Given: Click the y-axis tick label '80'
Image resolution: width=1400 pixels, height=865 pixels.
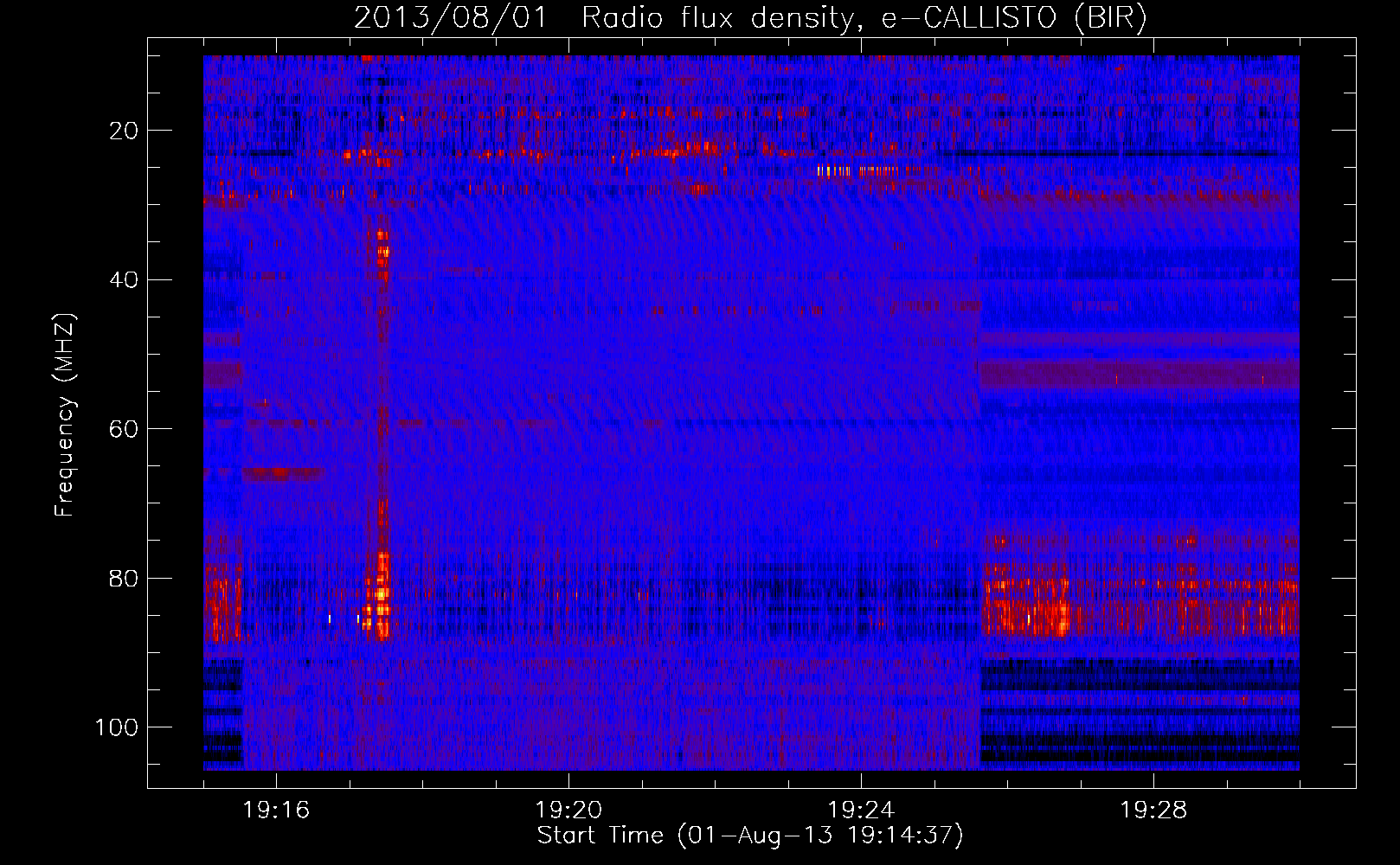Looking at the screenshot, I should click(x=125, y=578).
